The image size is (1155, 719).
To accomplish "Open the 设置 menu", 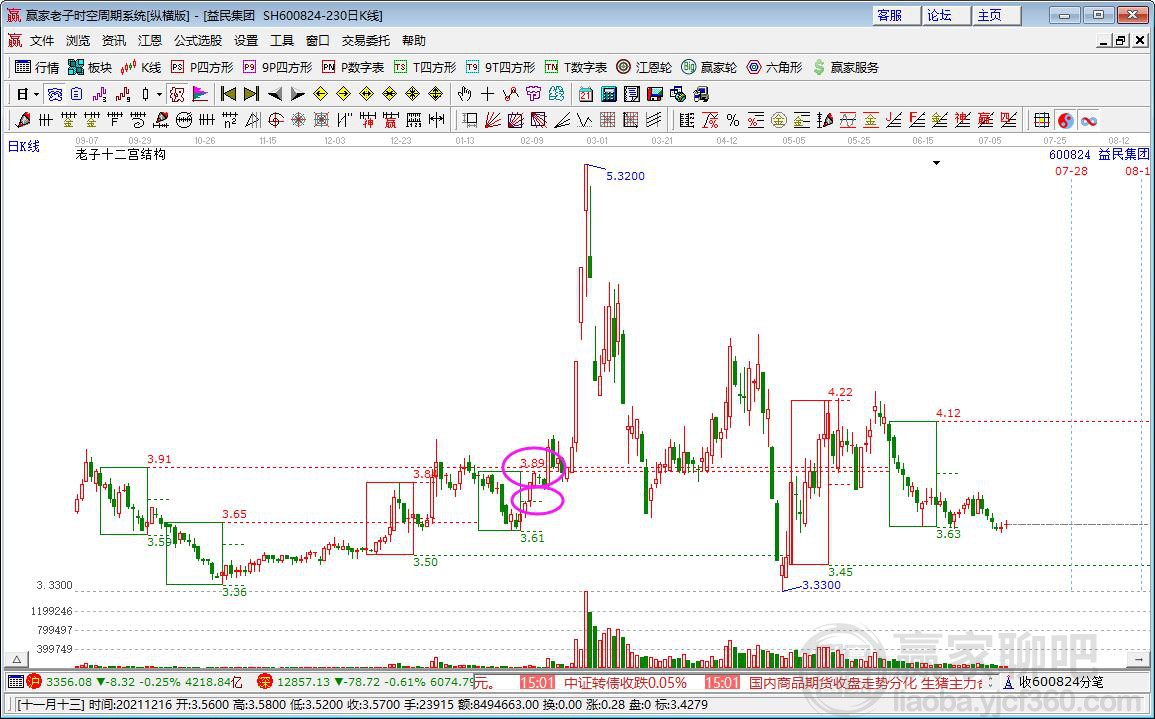I will coord(246,41).
